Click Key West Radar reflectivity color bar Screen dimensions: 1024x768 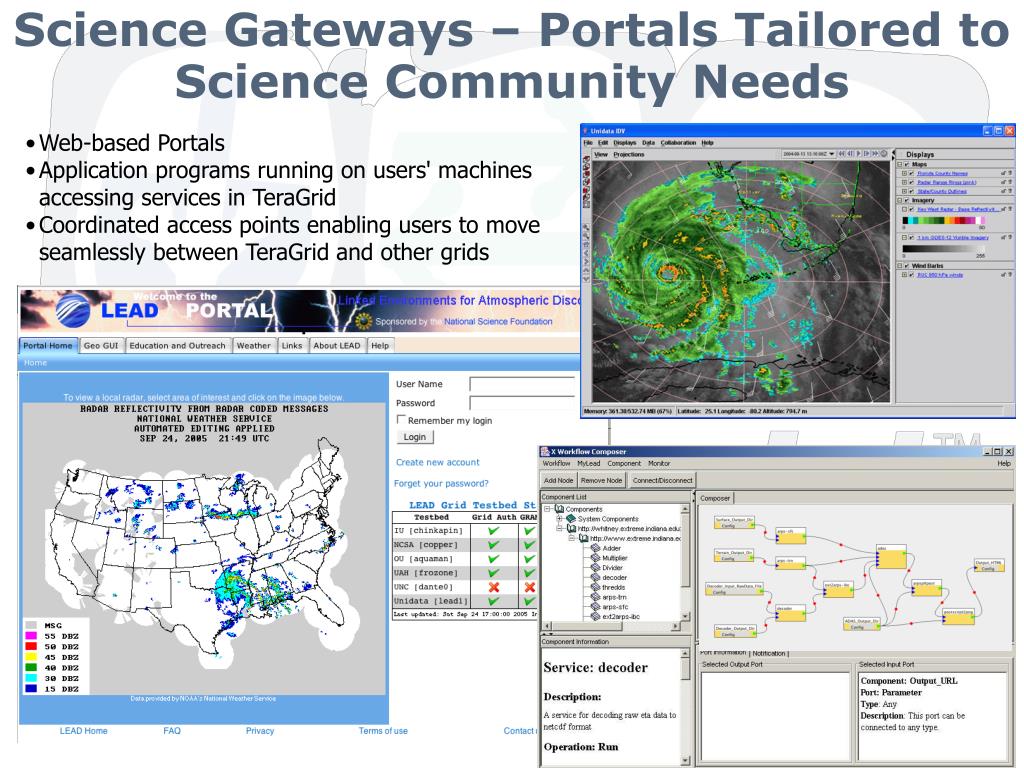click(x=943, y=220)
